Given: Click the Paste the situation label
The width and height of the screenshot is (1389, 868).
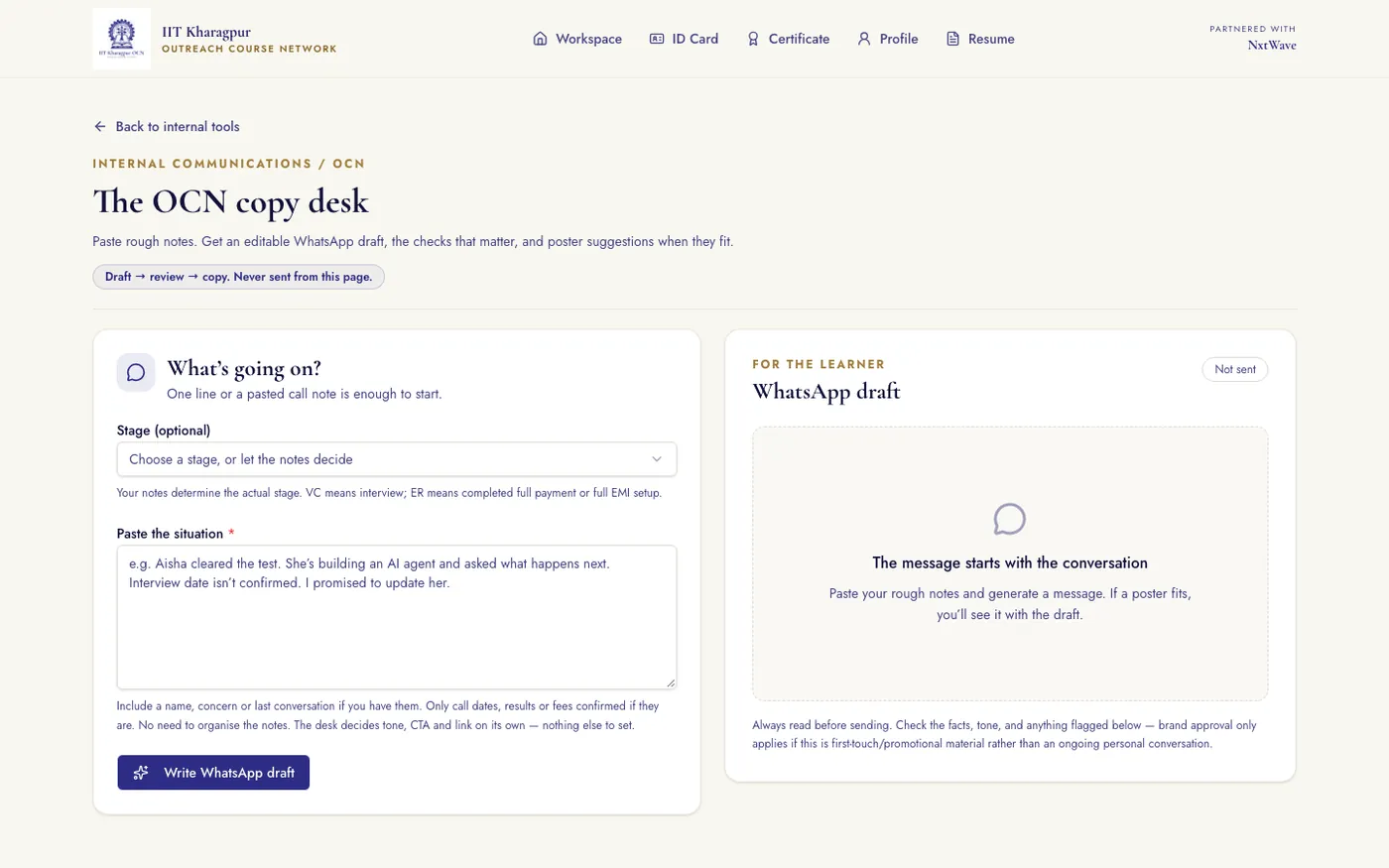Looking at the screenshot, I should 176,534.
